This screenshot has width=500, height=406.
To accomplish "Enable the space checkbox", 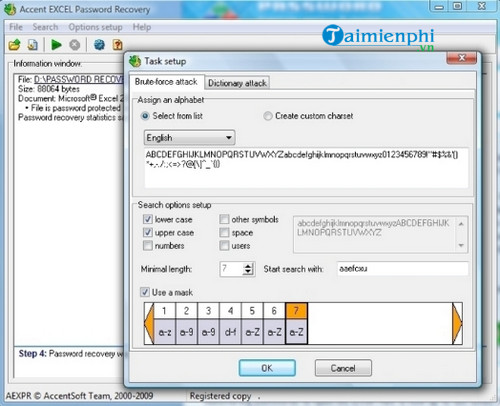I will (x=224, y=232).
